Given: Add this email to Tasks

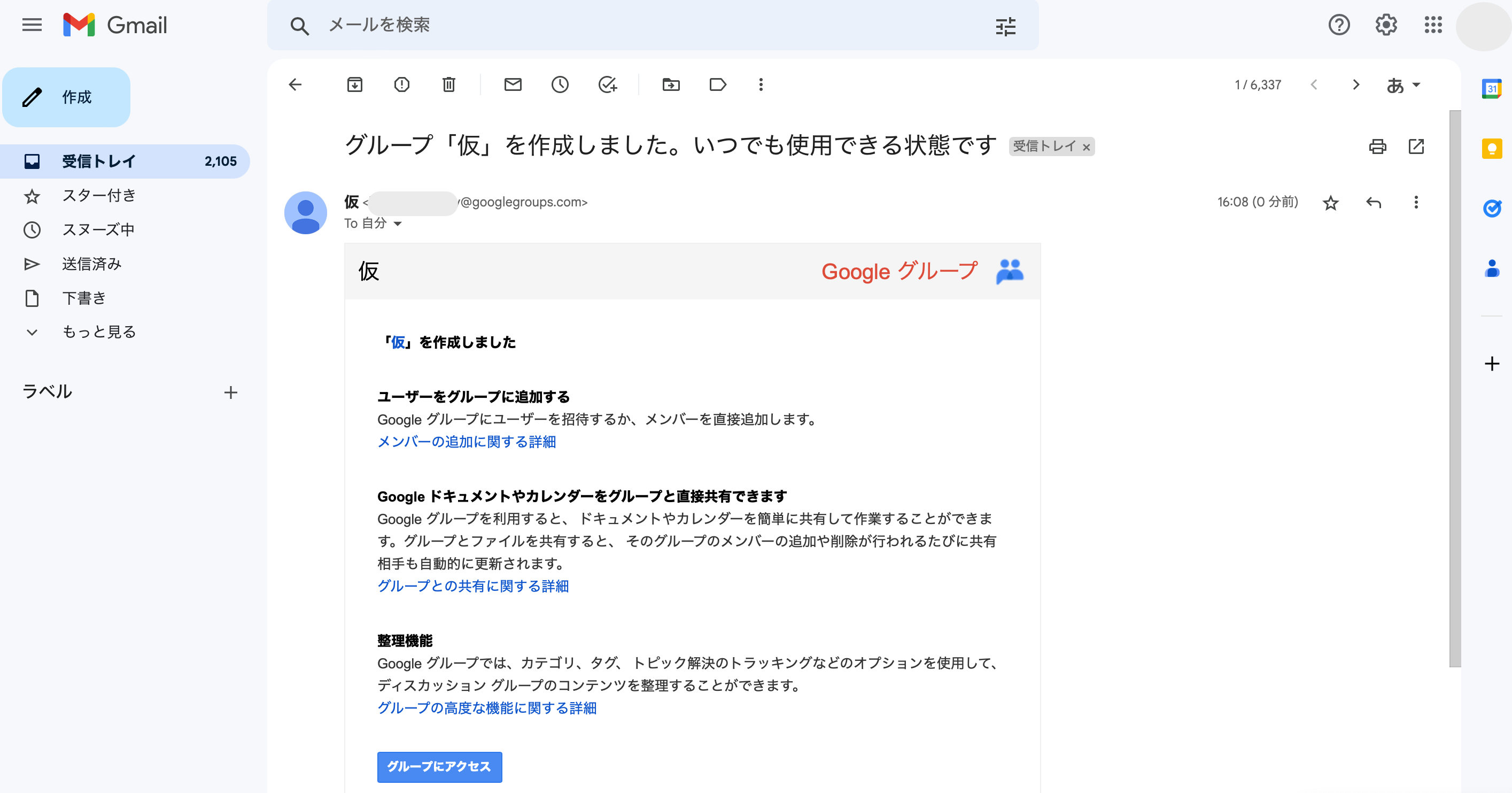Looking at the screenshot, I should (x=608, y=84).
